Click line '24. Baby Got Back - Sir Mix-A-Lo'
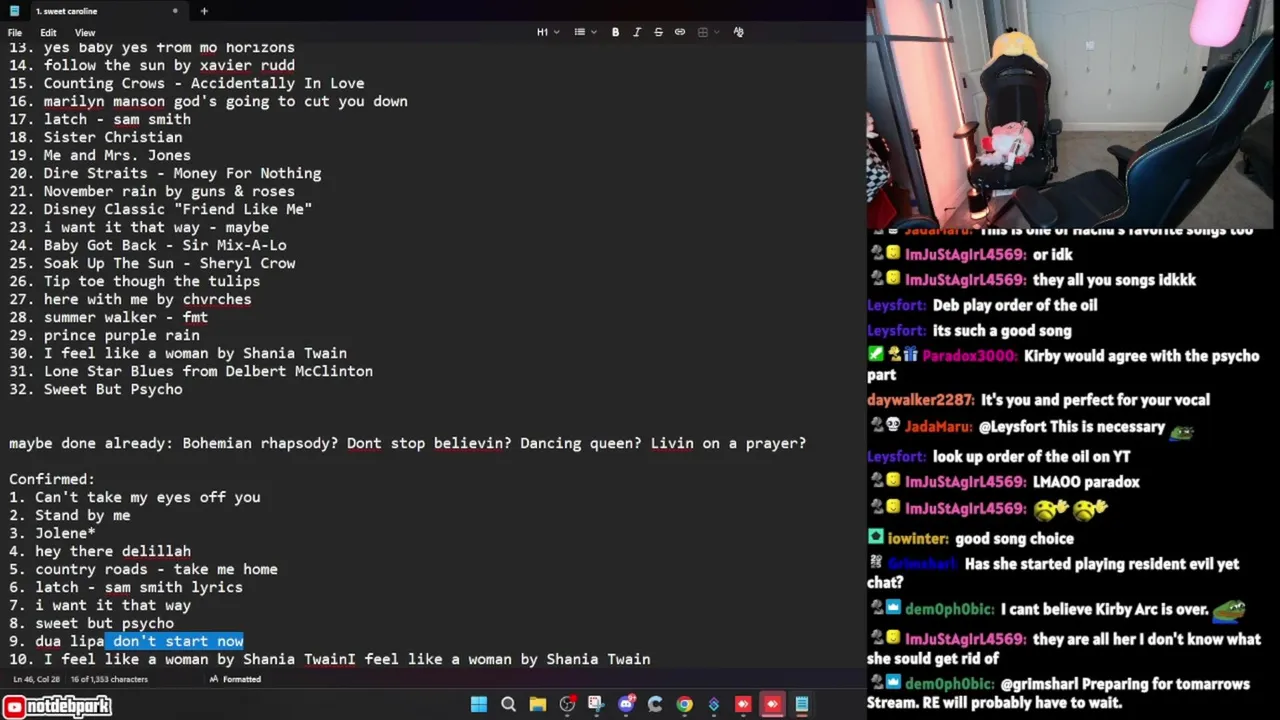1280x720 pixels. [x=148, y=245]
